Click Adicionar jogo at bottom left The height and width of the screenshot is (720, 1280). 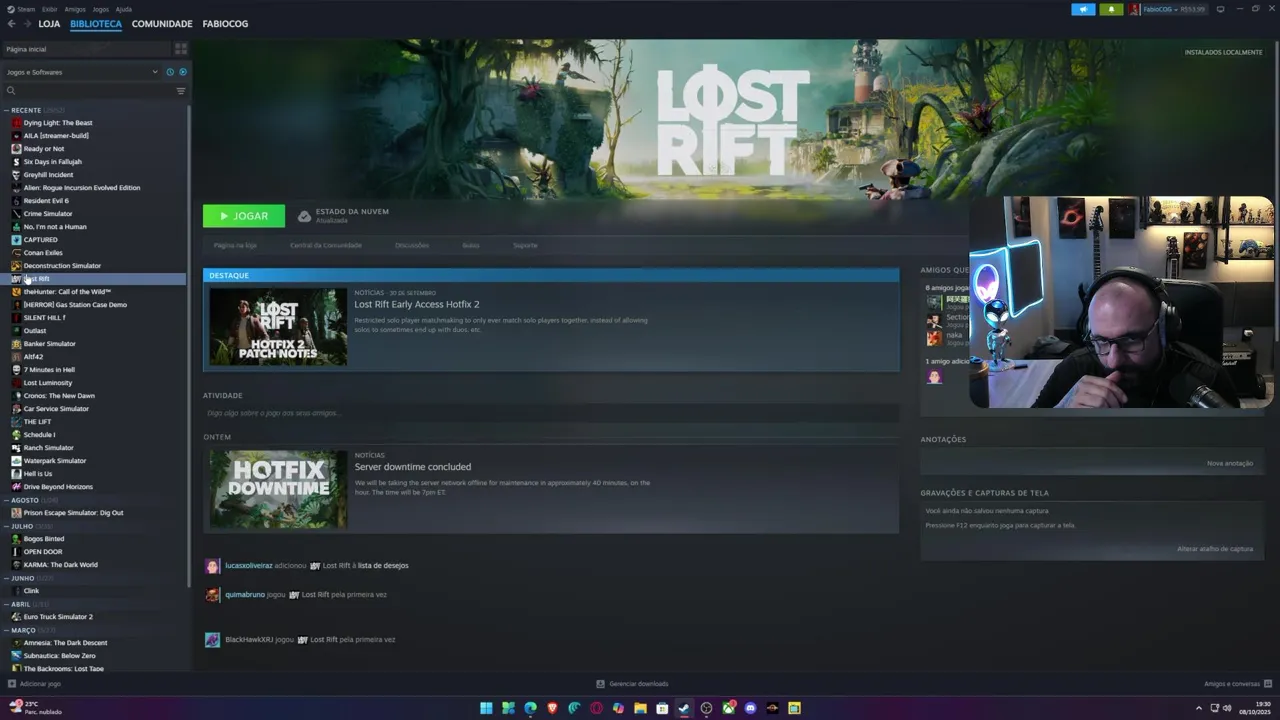[34, 684]
